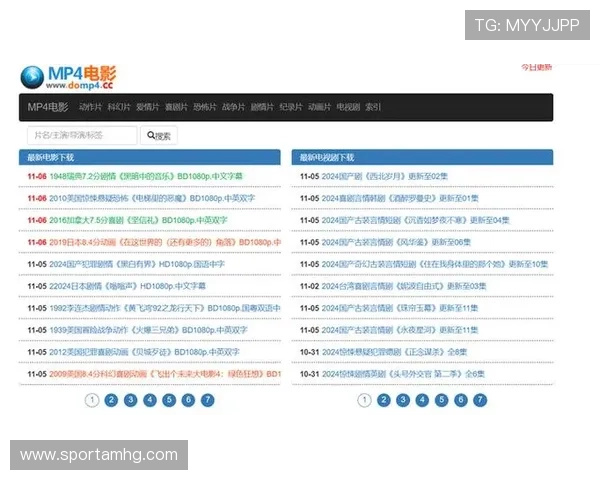The width and height of the screenshot is (600, 480).
Task: Open the www.domp4.cc logo text link
Action: coord(80,85)
